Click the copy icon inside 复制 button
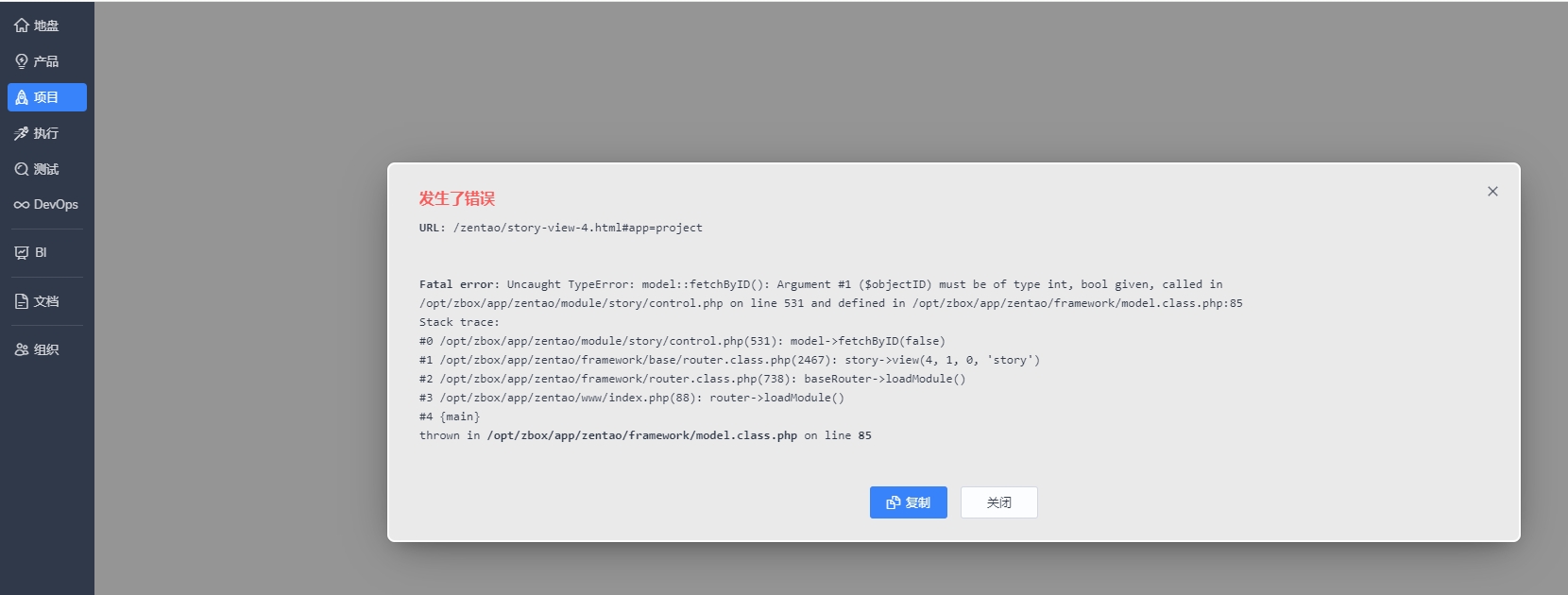Screen dimensions: 1568x595 point(894,503)
